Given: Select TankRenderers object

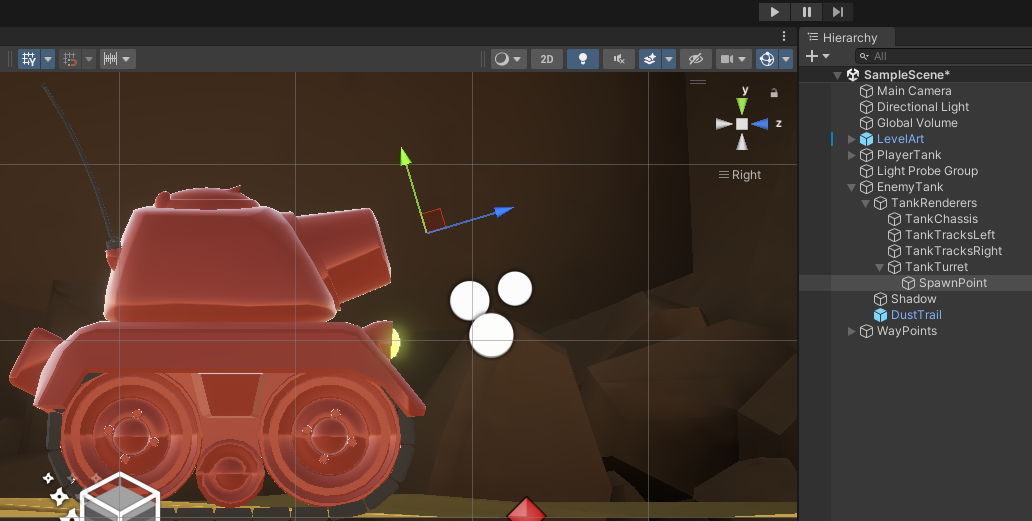Looking at the screenshot, I should click(x=933, y=203).
